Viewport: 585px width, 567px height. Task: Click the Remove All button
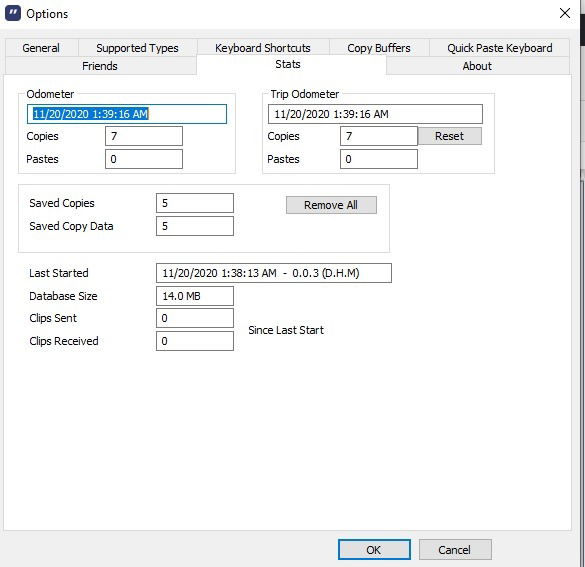(x=331, y=205)
